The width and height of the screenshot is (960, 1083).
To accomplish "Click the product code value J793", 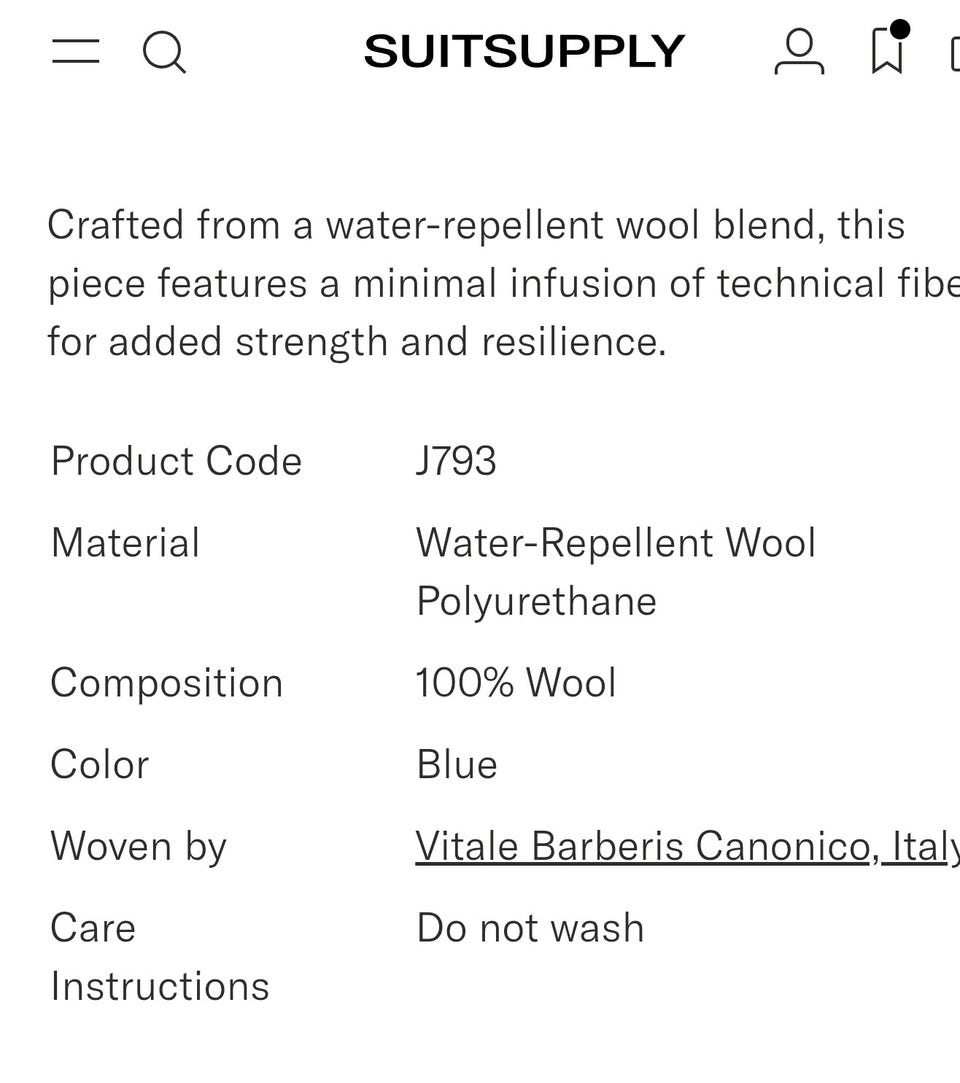I will pyautogui.click(x=456, y=461).
